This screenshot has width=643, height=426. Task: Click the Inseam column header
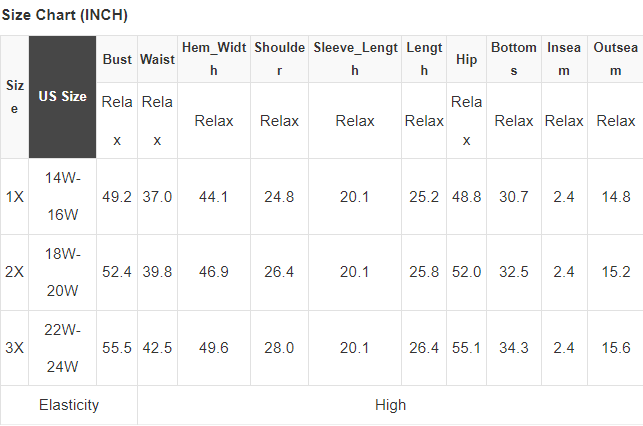point(564,59)
